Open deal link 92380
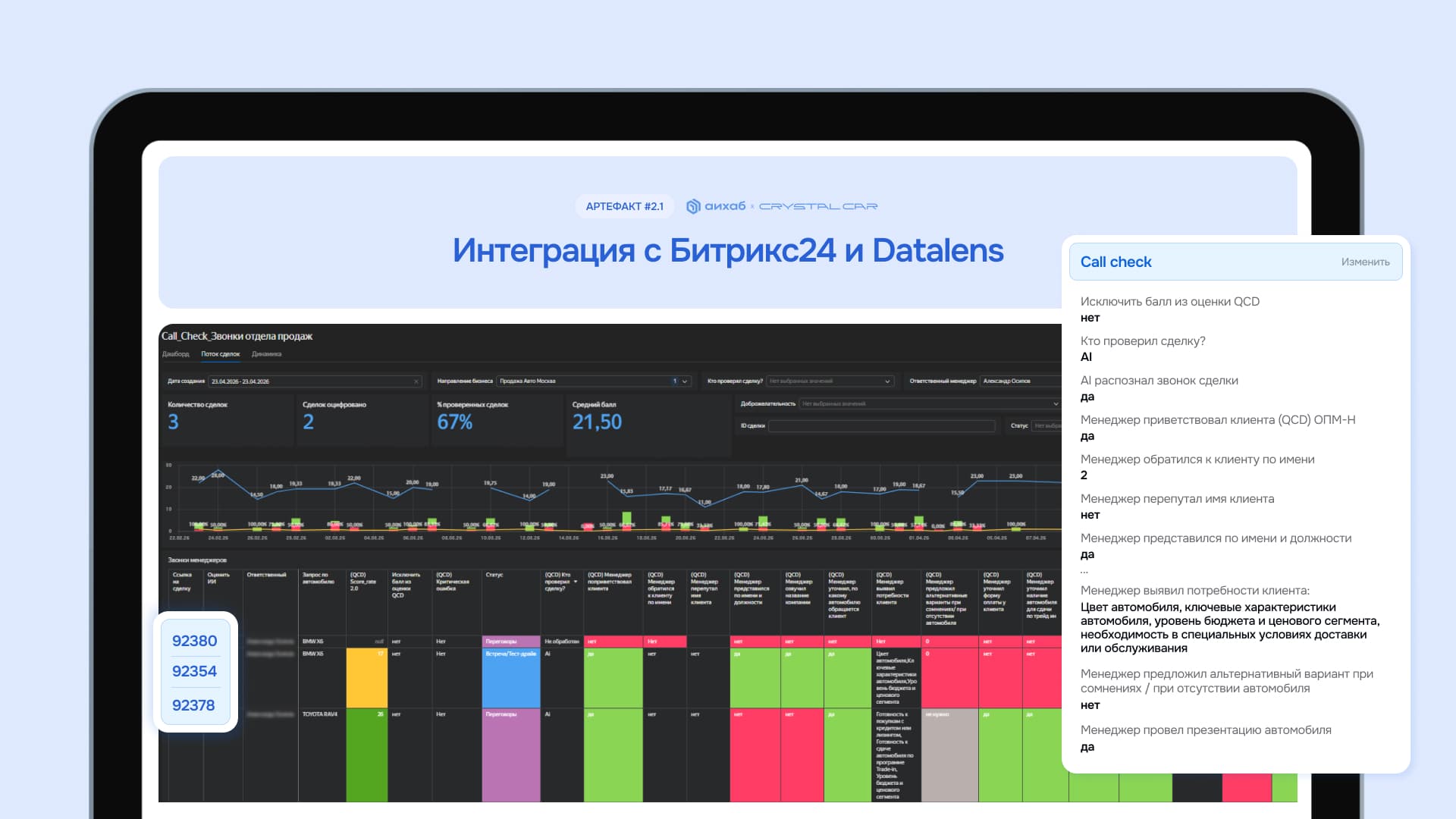The height and width of the screenshot is (819, 1456). (195, 641)
